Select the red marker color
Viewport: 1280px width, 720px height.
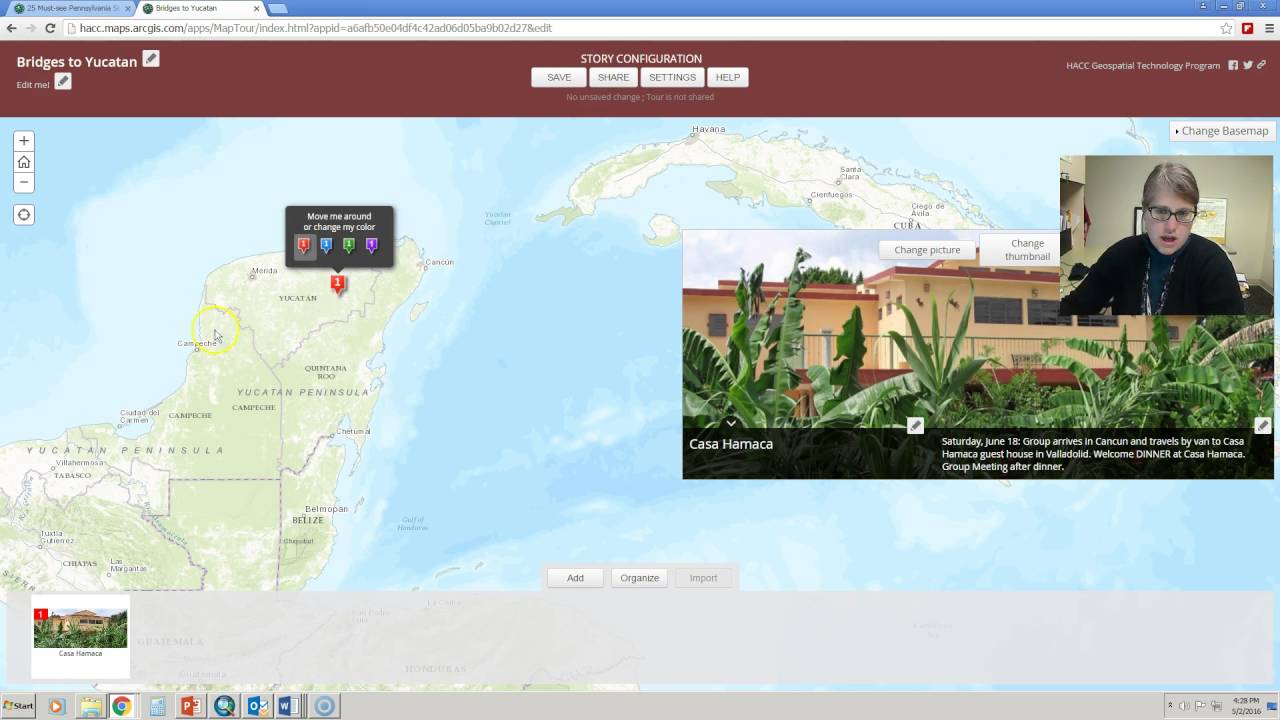coord(304,245)
